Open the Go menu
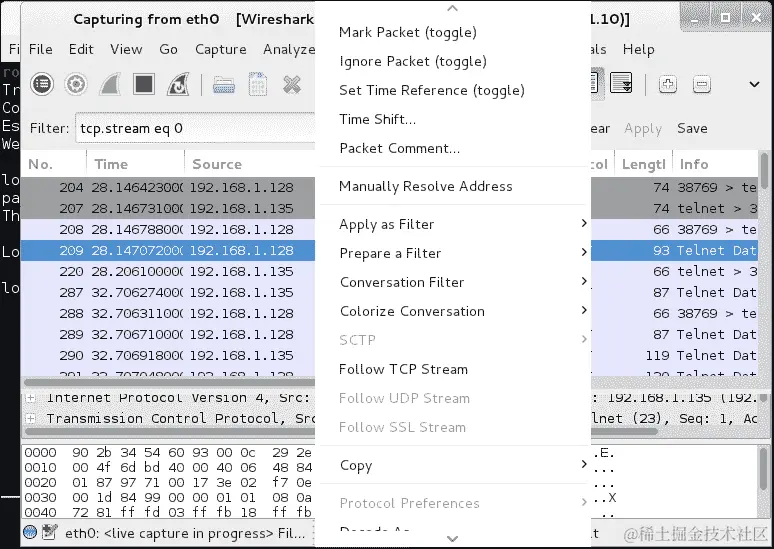Screen dimensions: 774x549 [168, 49]
